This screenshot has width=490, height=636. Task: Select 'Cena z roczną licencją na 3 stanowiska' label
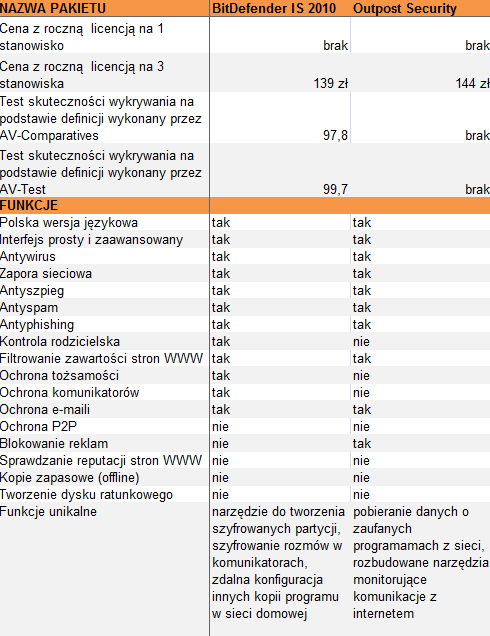coord(82,75)
